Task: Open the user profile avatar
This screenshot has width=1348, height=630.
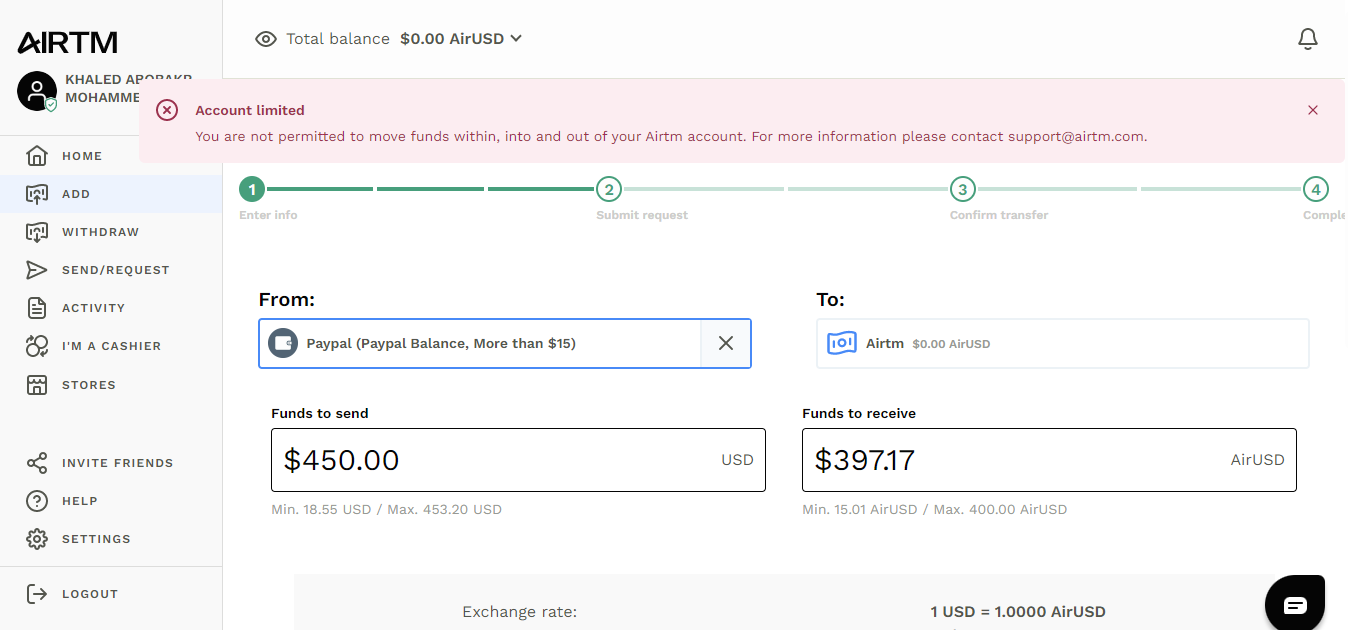Action: pyautogui.click(x=37, y=91)
